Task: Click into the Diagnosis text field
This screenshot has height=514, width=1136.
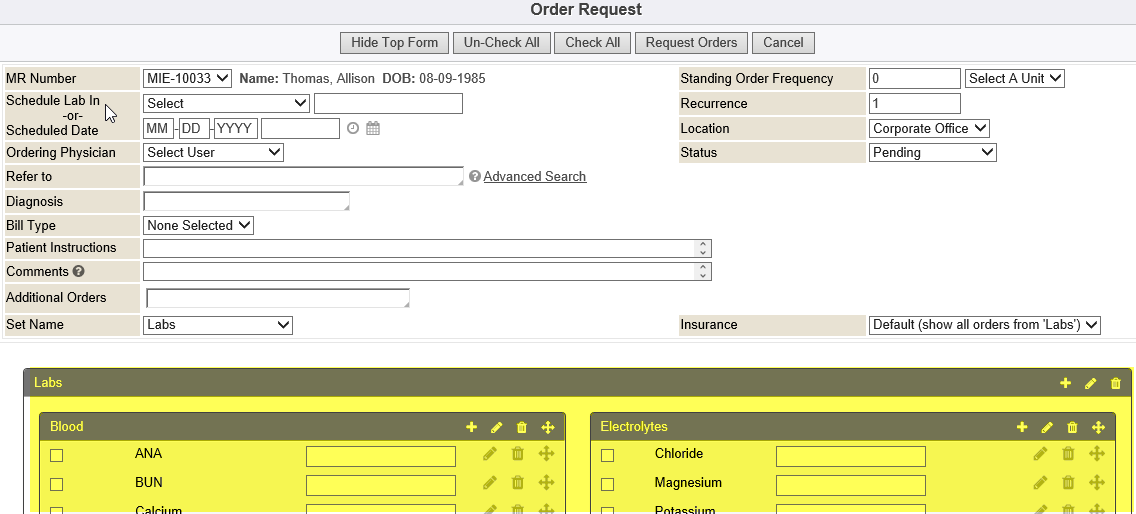Action: click(246, 201)
